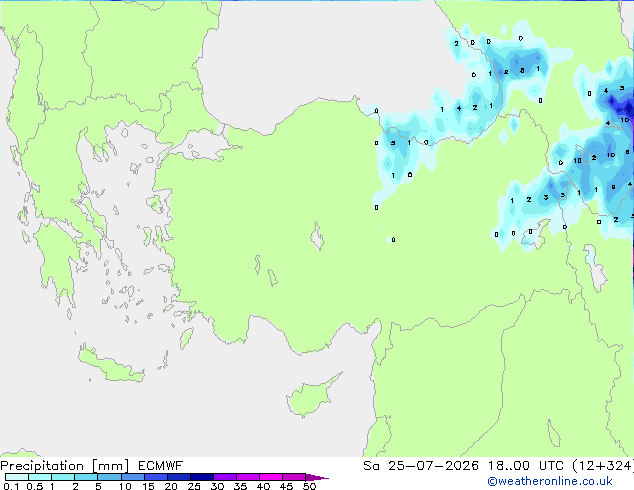This screenshot has width=634, height=490.
Task: Click the "35" legend scale label
Action: coord(240,486)
